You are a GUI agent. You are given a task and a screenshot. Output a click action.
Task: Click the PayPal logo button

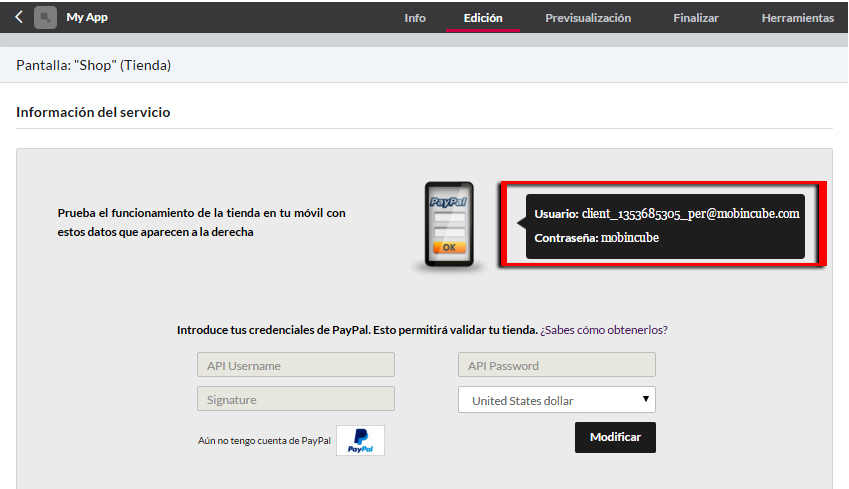[360, 440]
